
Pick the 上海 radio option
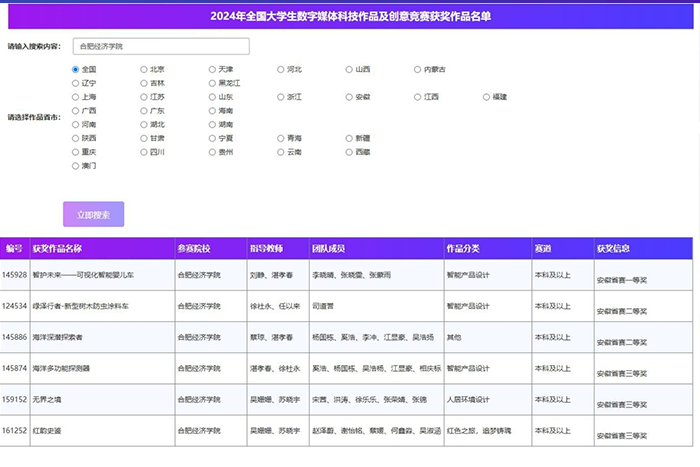click(x=76, y=97)
